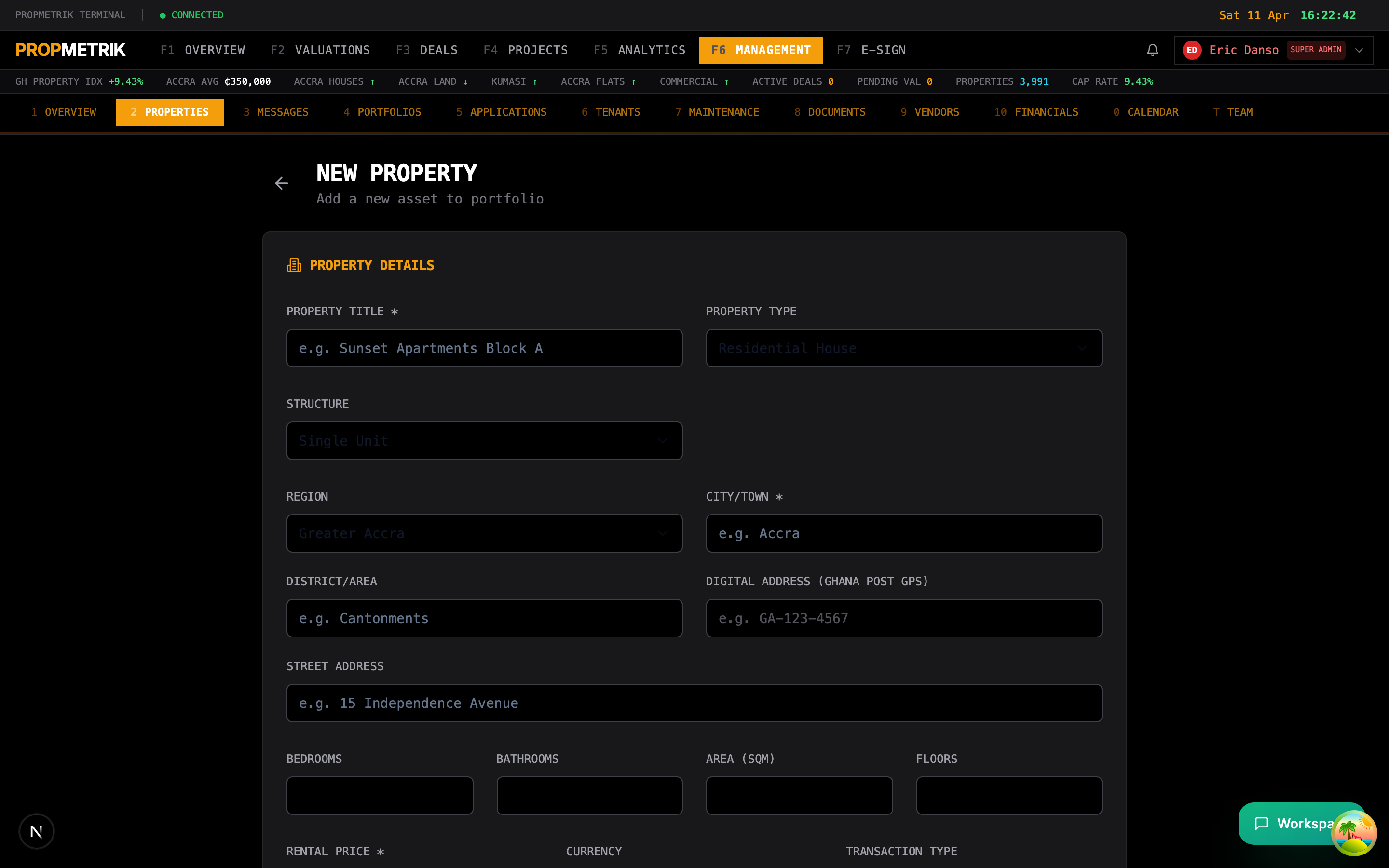Open the Region dropdown
Image resolution: width=1389 pixels, height=868 pixels.
click(x=484, y=533)
